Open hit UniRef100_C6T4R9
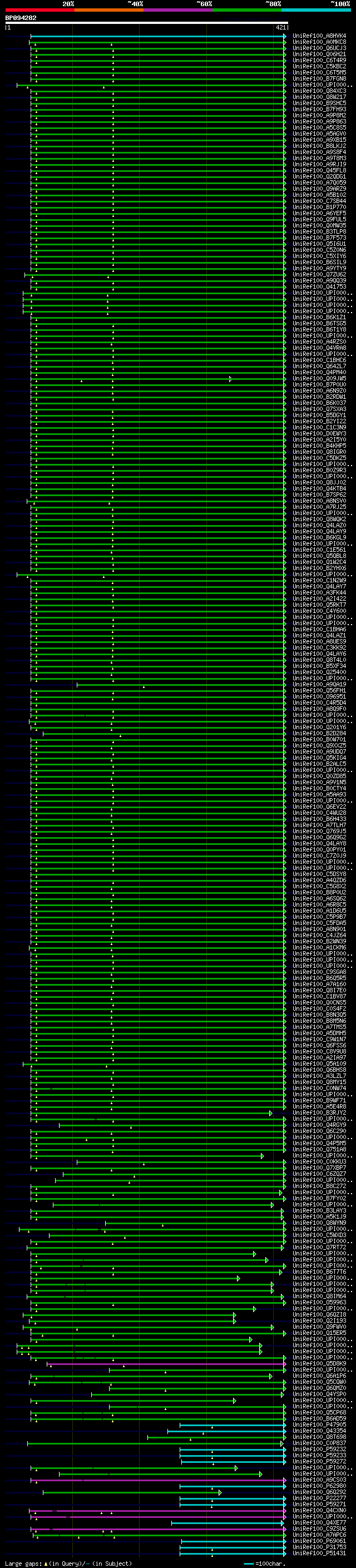The height and width of the screenshot is (1568, 356). (x=319, y=60)
